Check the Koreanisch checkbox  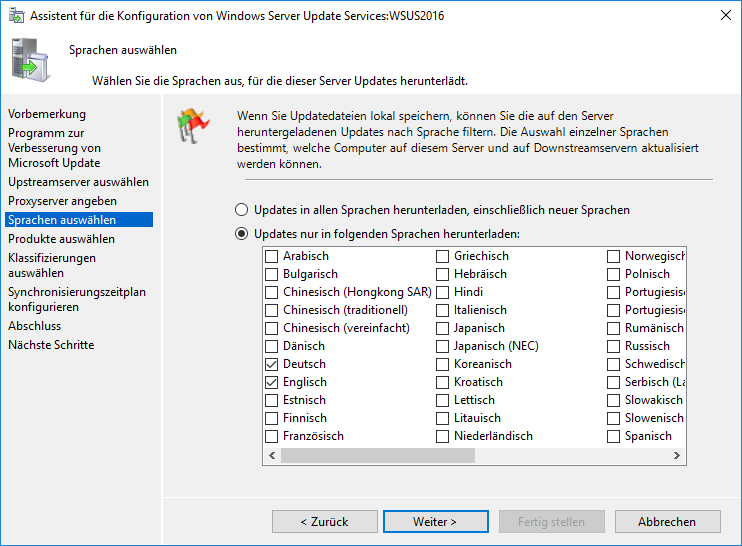click(442, 364)
